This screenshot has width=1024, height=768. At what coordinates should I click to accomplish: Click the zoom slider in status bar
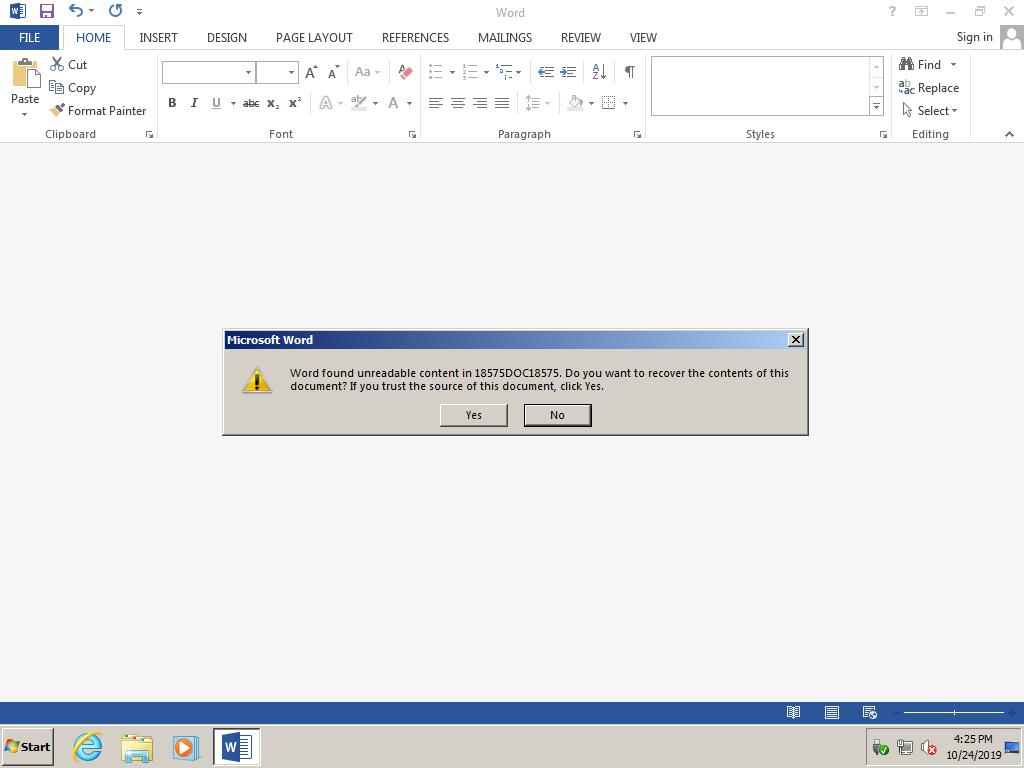click(x=954, y=712)
